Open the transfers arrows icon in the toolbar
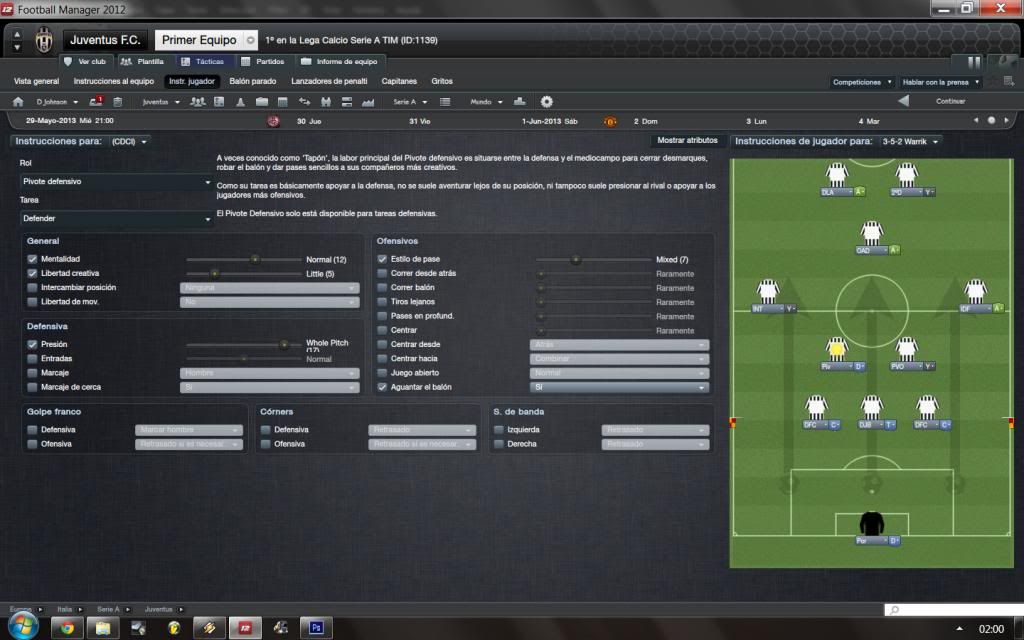The image size is (1024, 640). pyautogui.click(x=304, y=102)
